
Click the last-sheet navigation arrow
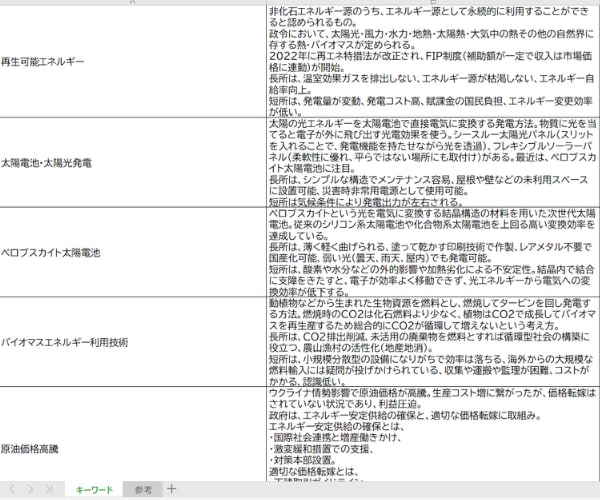pyautogui.click(x=49, y=489)
